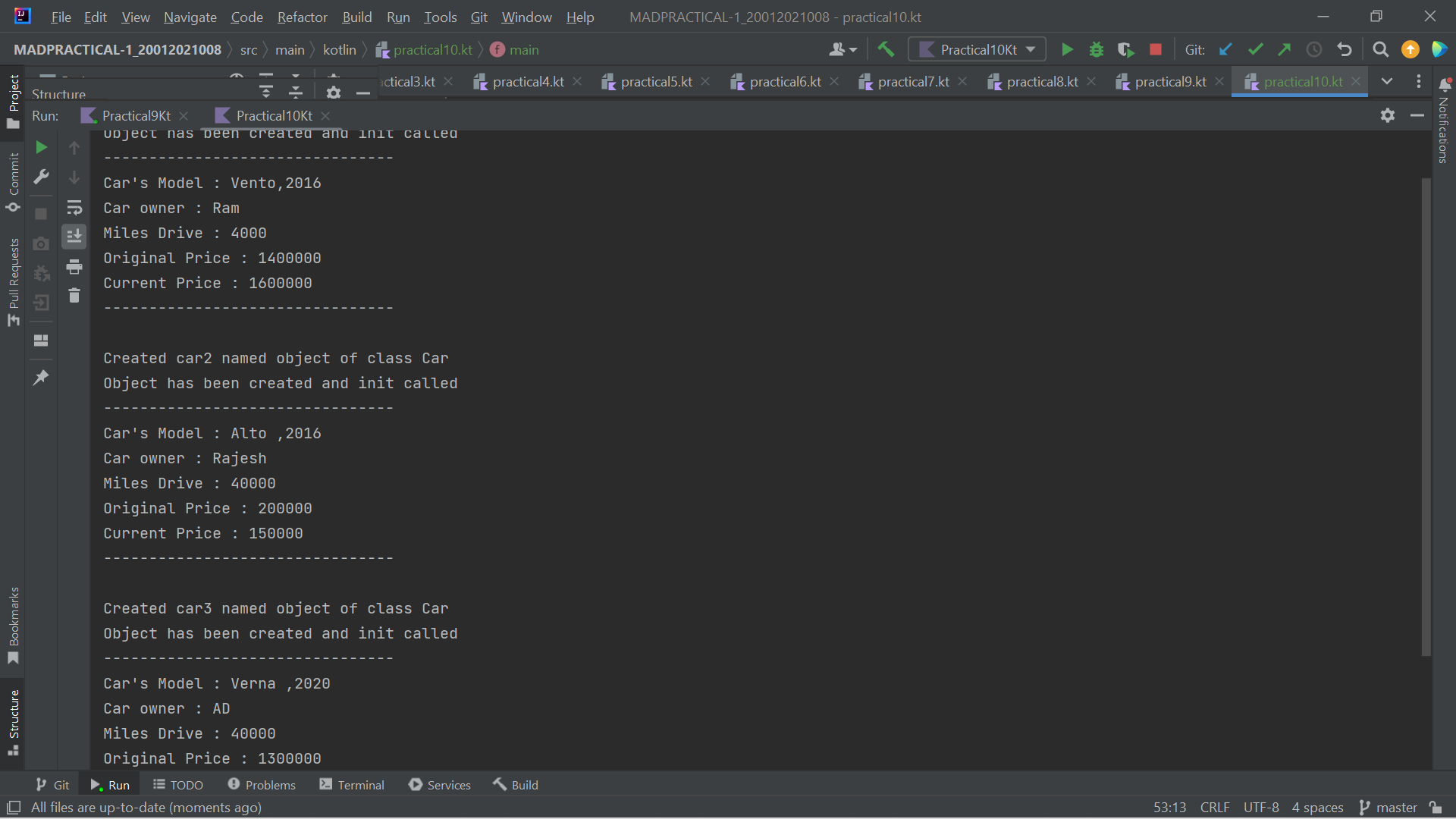Open Services tool window
Viewport: 1456px width, 819px height.
[440, 785]
